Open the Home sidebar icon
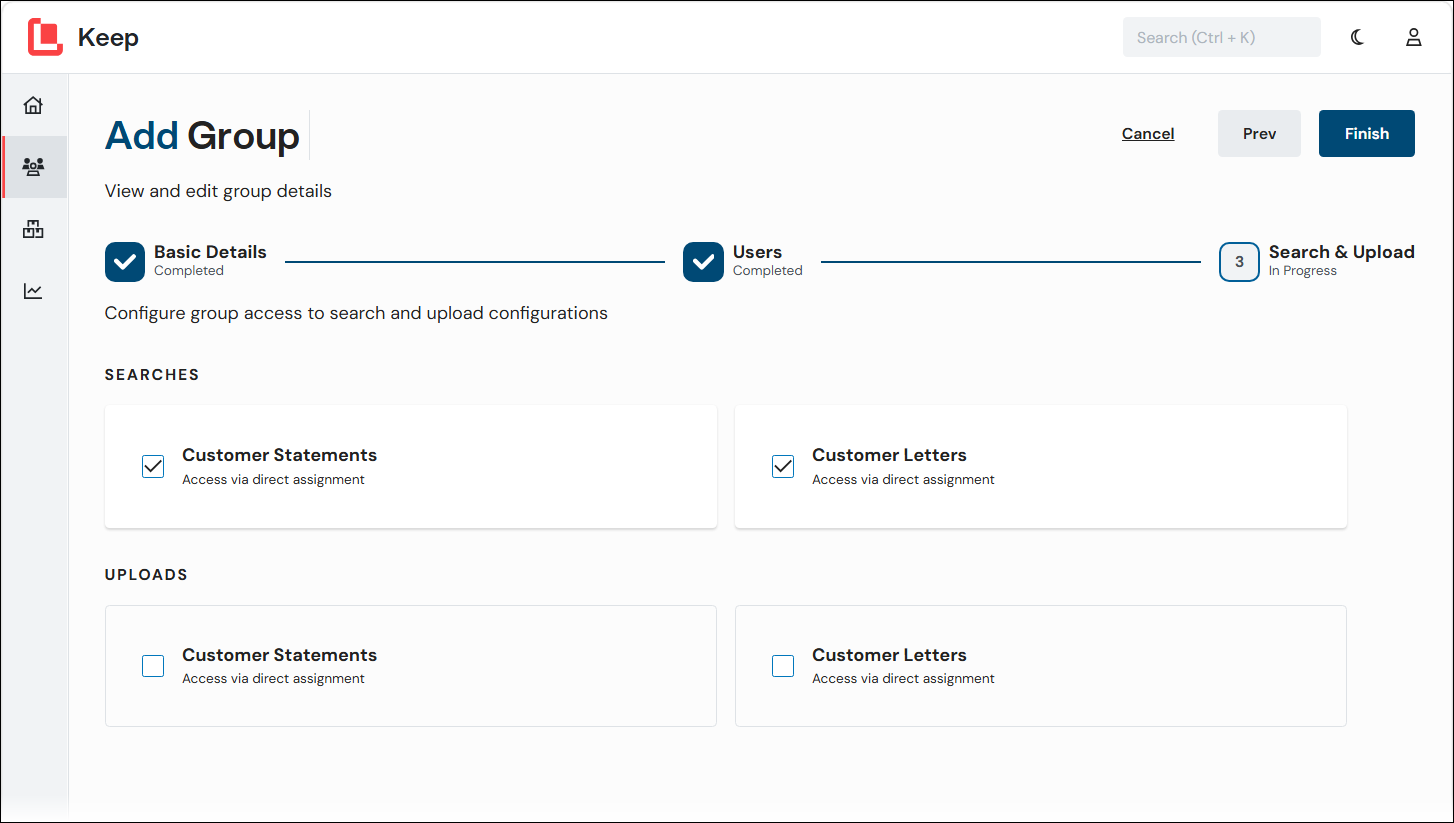Viewport: 1454px width, 823px height. [x=33, y=105]
